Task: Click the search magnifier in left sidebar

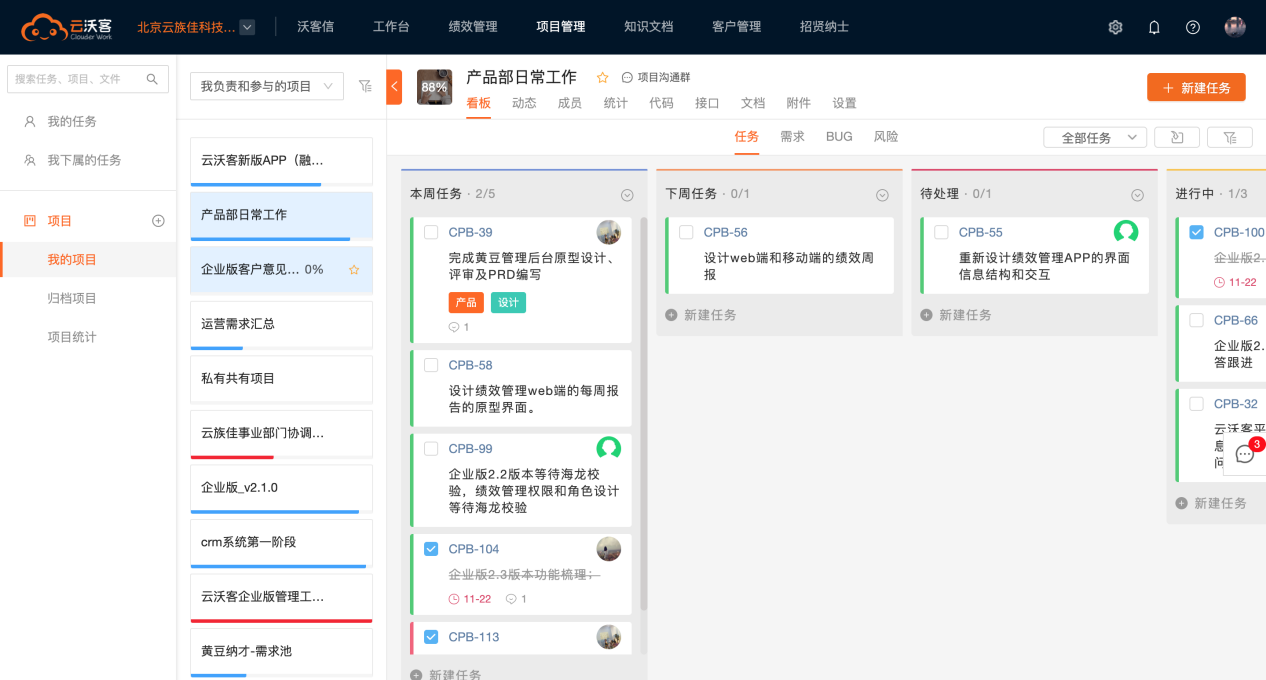Action: tap(152, 78)
